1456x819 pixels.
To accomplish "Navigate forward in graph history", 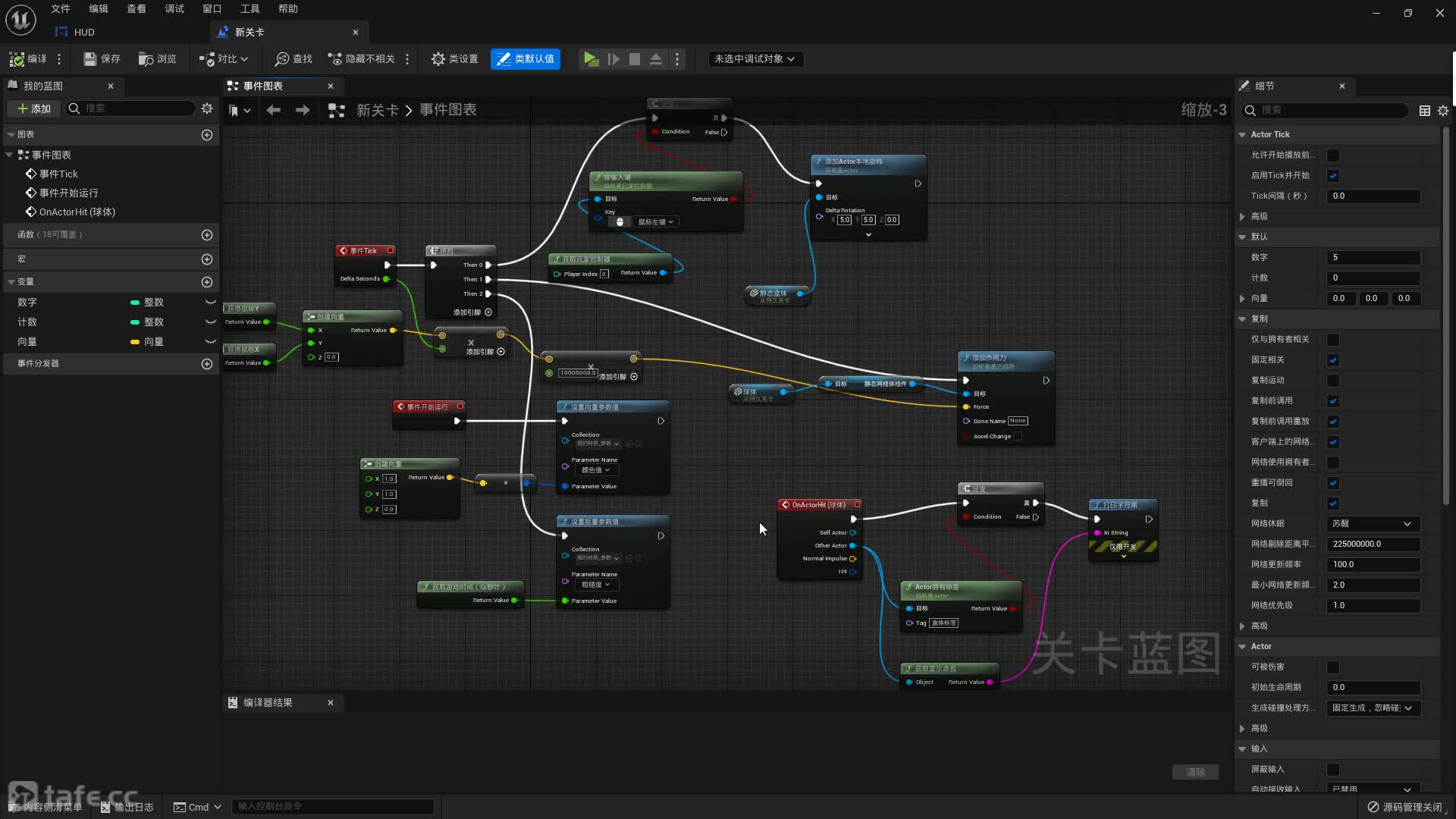I will click(x=302, y=110).
